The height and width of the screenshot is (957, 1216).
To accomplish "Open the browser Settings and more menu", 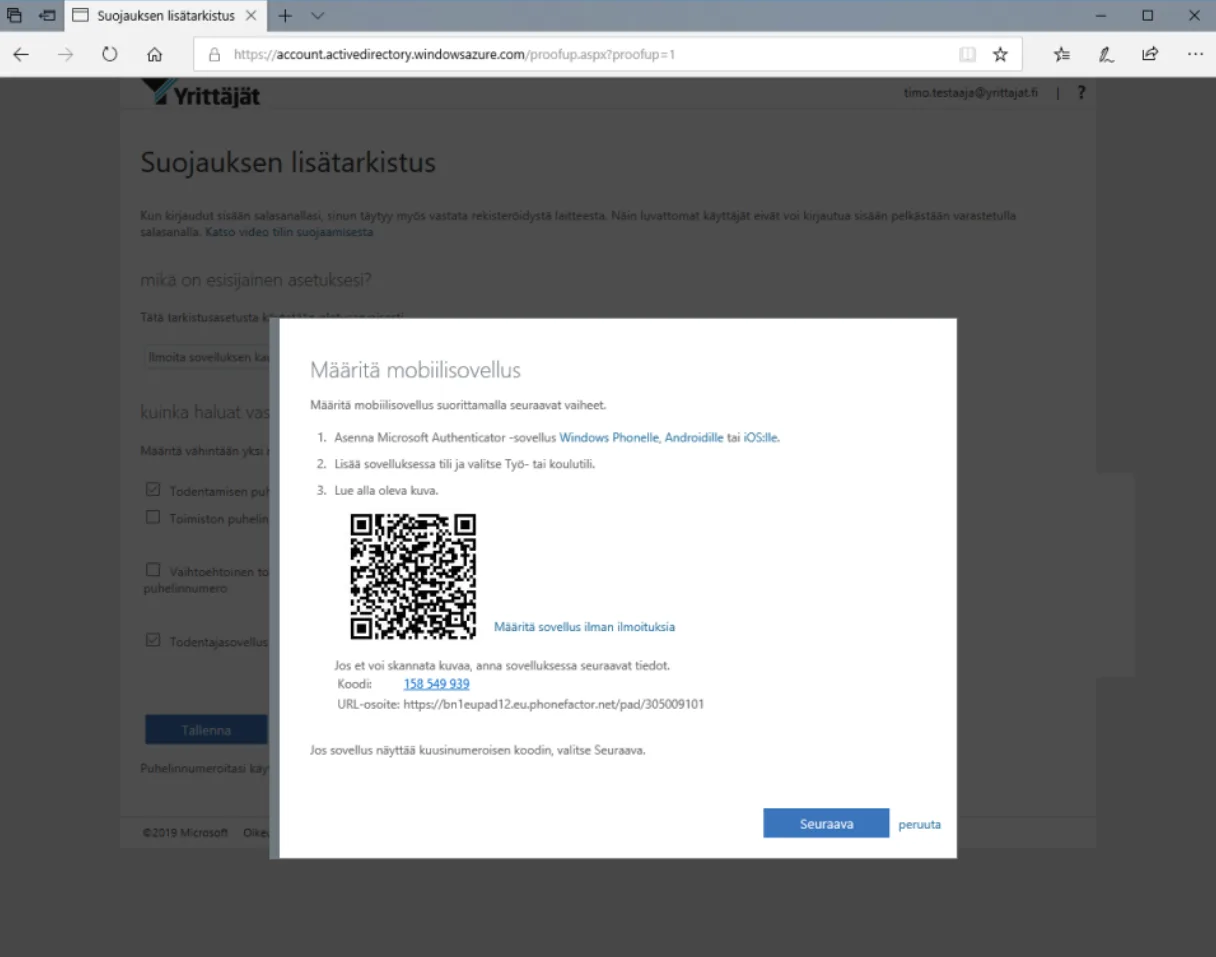I will coord(1195,55).
